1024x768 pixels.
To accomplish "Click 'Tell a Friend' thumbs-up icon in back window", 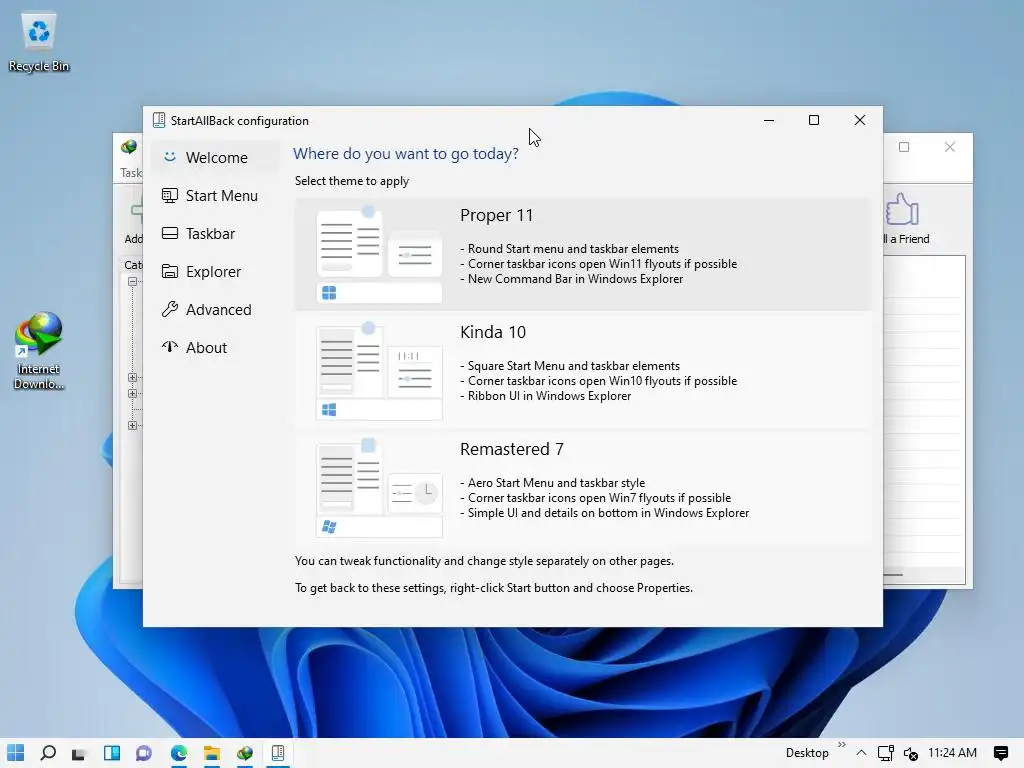I will (903, 210).
